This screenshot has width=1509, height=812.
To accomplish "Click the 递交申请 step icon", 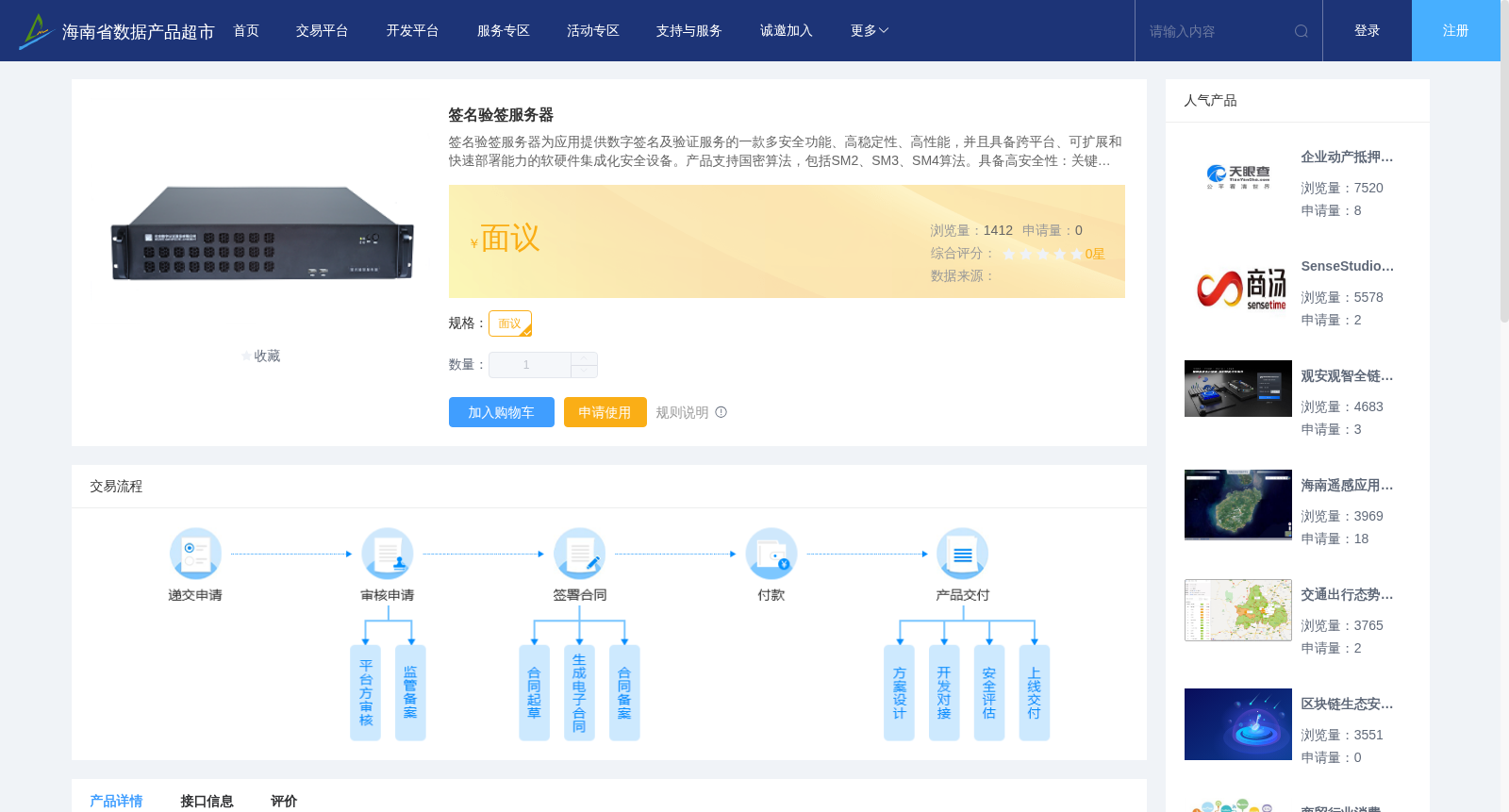I will (195, 554).
